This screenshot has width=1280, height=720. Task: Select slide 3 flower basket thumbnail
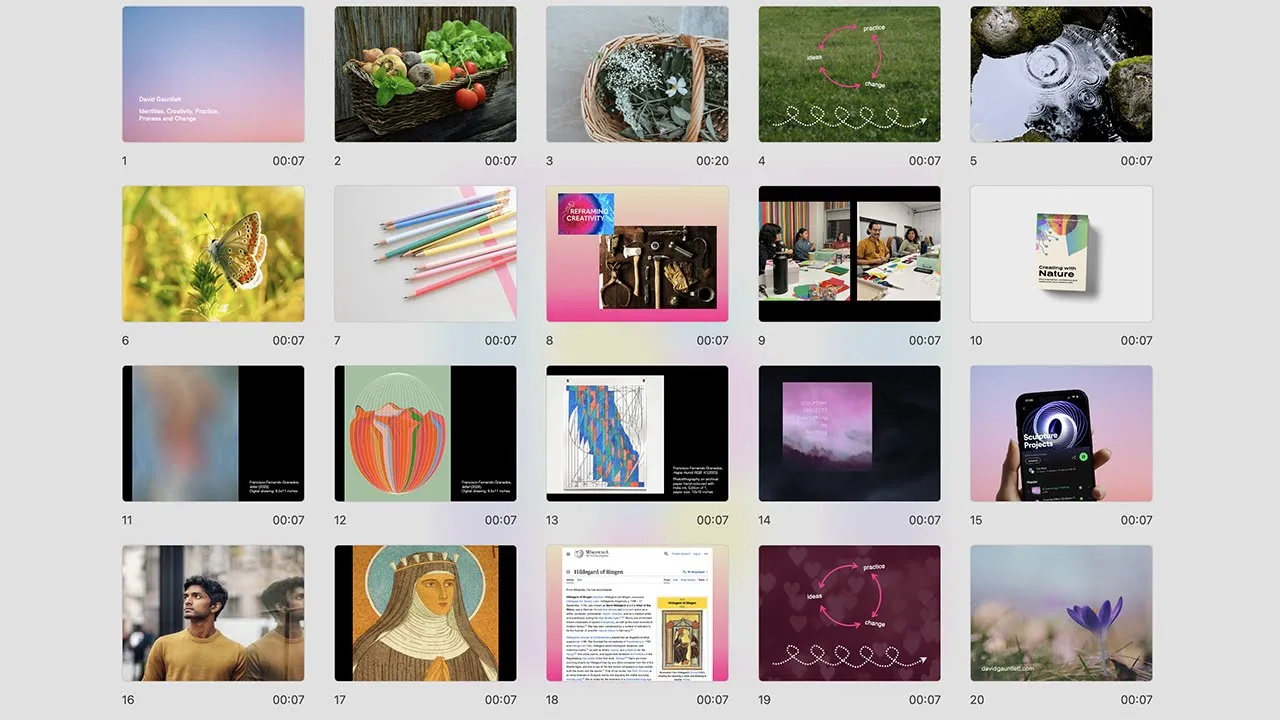pos(637,74)
